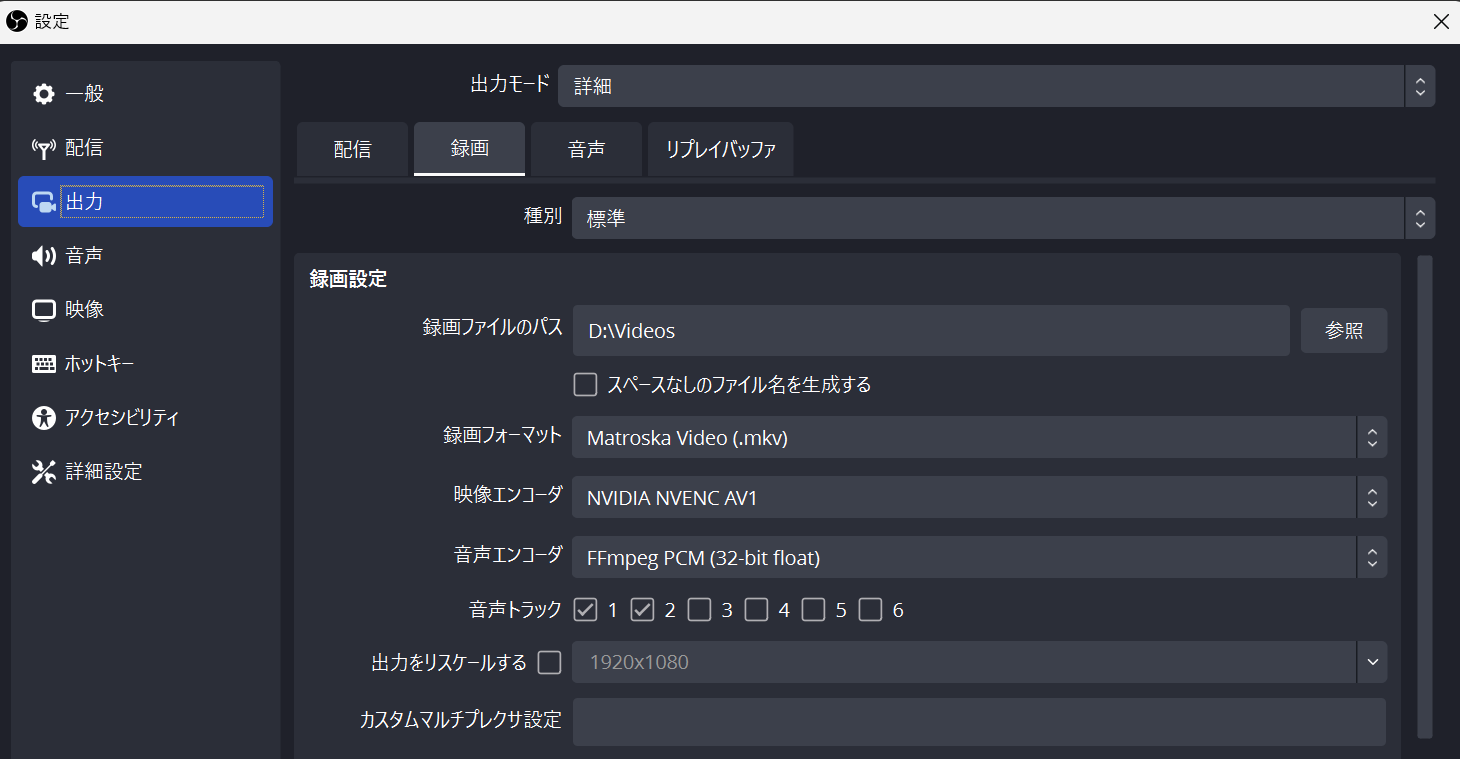Switch to the 音声 output tab
1460x759 pixels.
[586, 150]
